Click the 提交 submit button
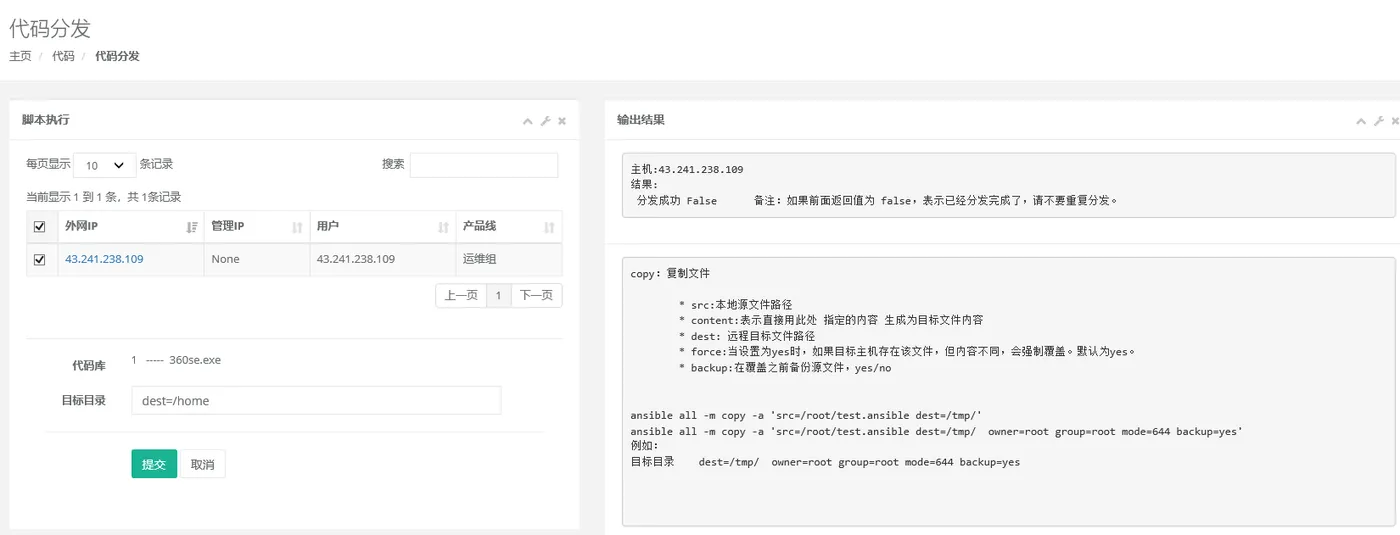The image size is (1400, 535). tap(154, 464)
